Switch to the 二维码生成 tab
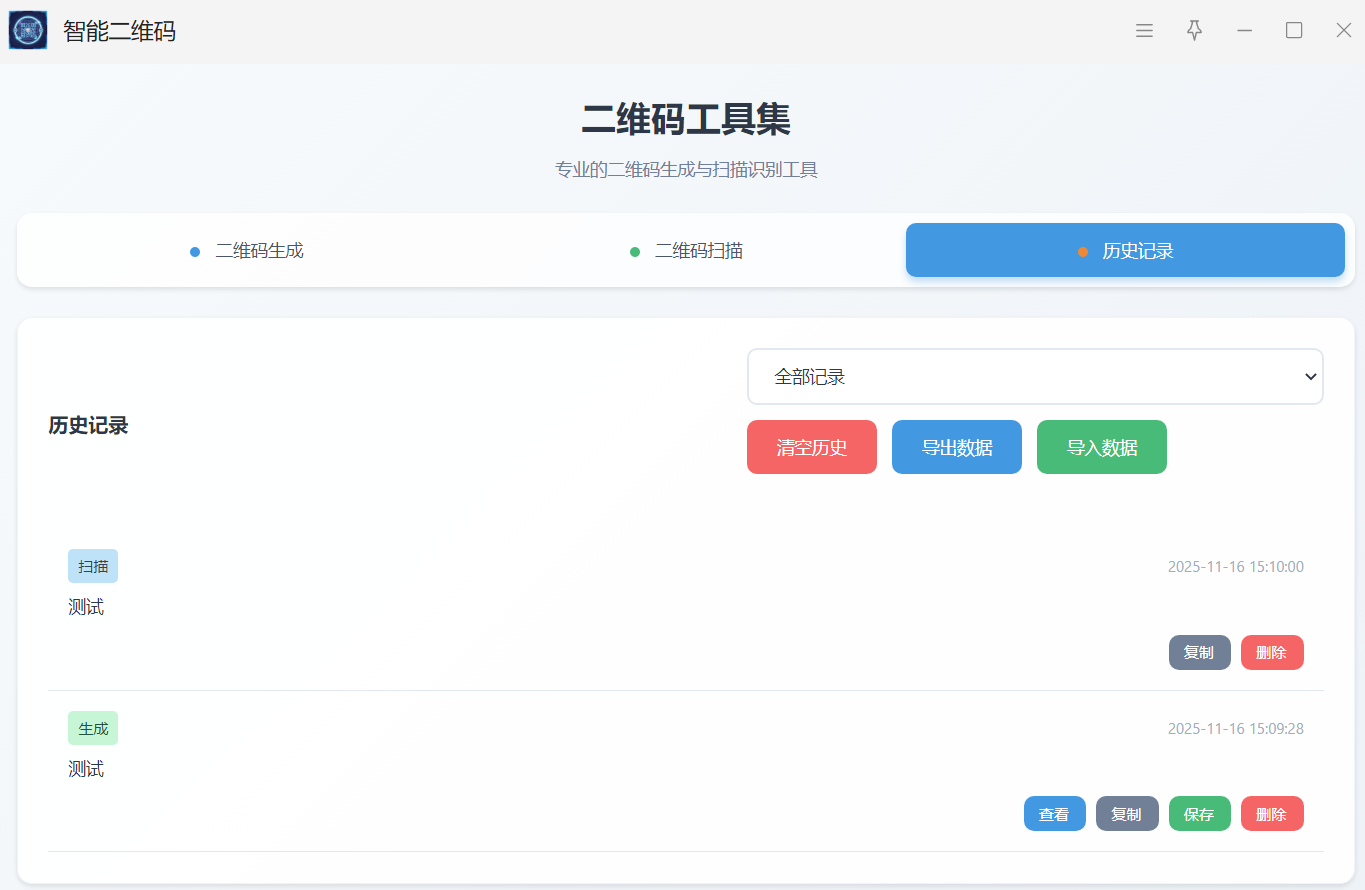 [x=246, y=251]
